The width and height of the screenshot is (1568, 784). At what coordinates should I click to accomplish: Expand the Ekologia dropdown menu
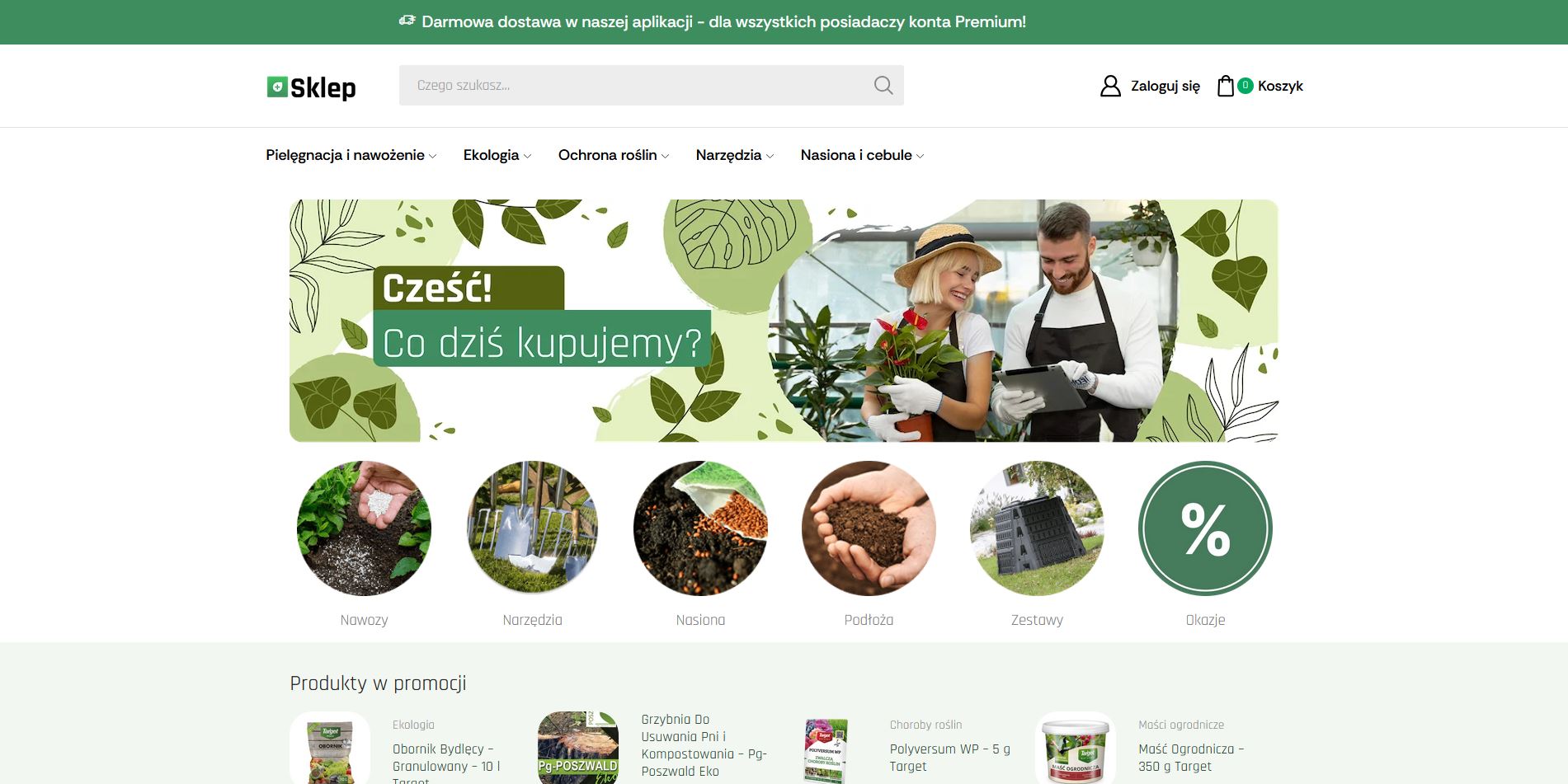497,155
